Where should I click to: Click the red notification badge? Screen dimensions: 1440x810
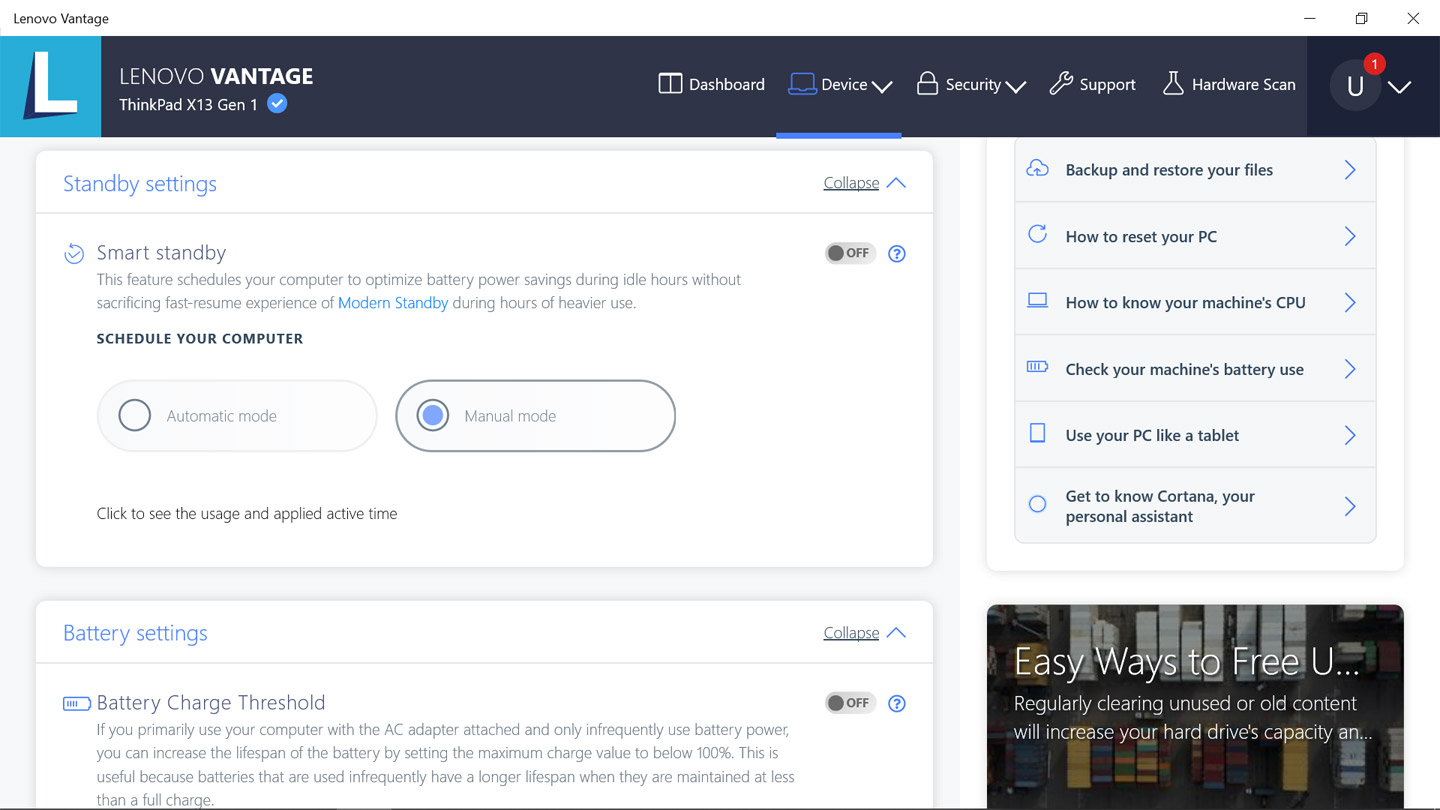[1375, 64]
